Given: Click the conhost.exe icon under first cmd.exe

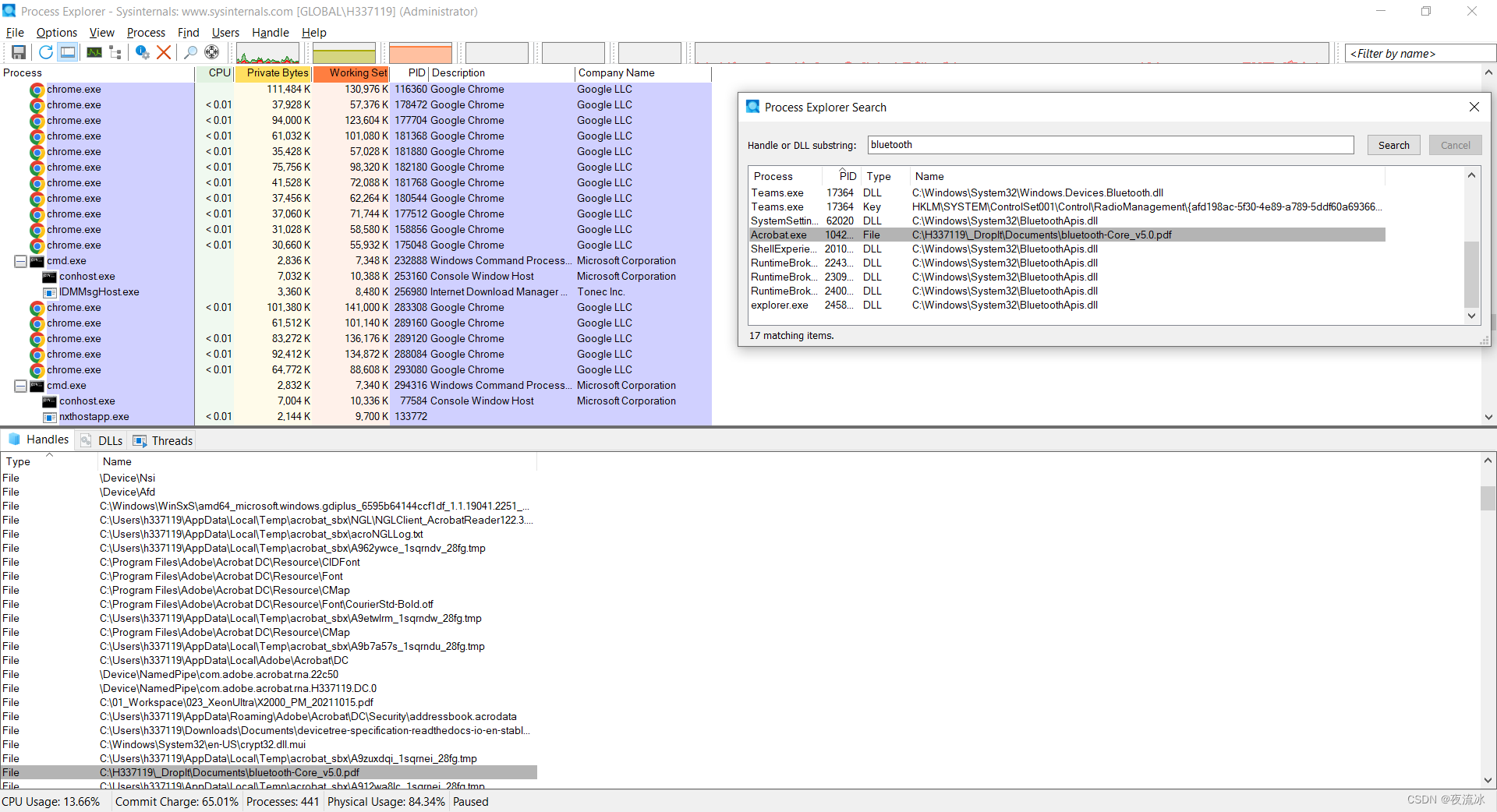Looking at the screenshot, I should click(x=49, y=277).
